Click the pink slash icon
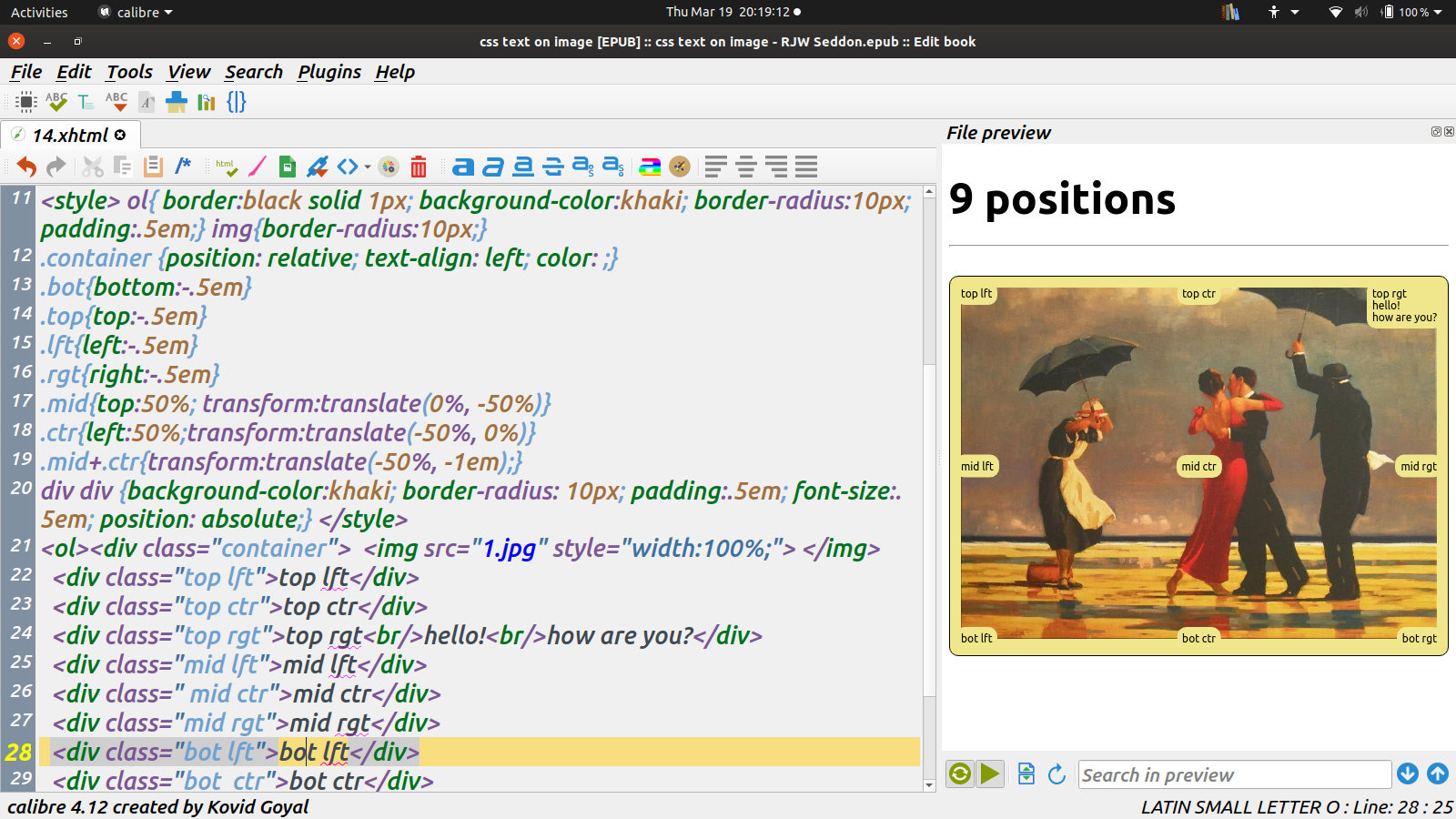 (x=258, y=167)
